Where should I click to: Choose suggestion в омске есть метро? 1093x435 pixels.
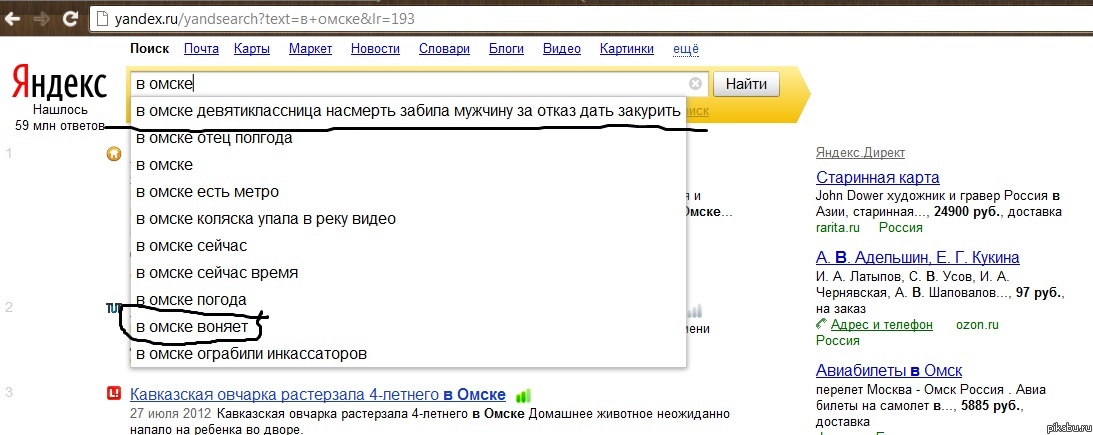(408, 192)
